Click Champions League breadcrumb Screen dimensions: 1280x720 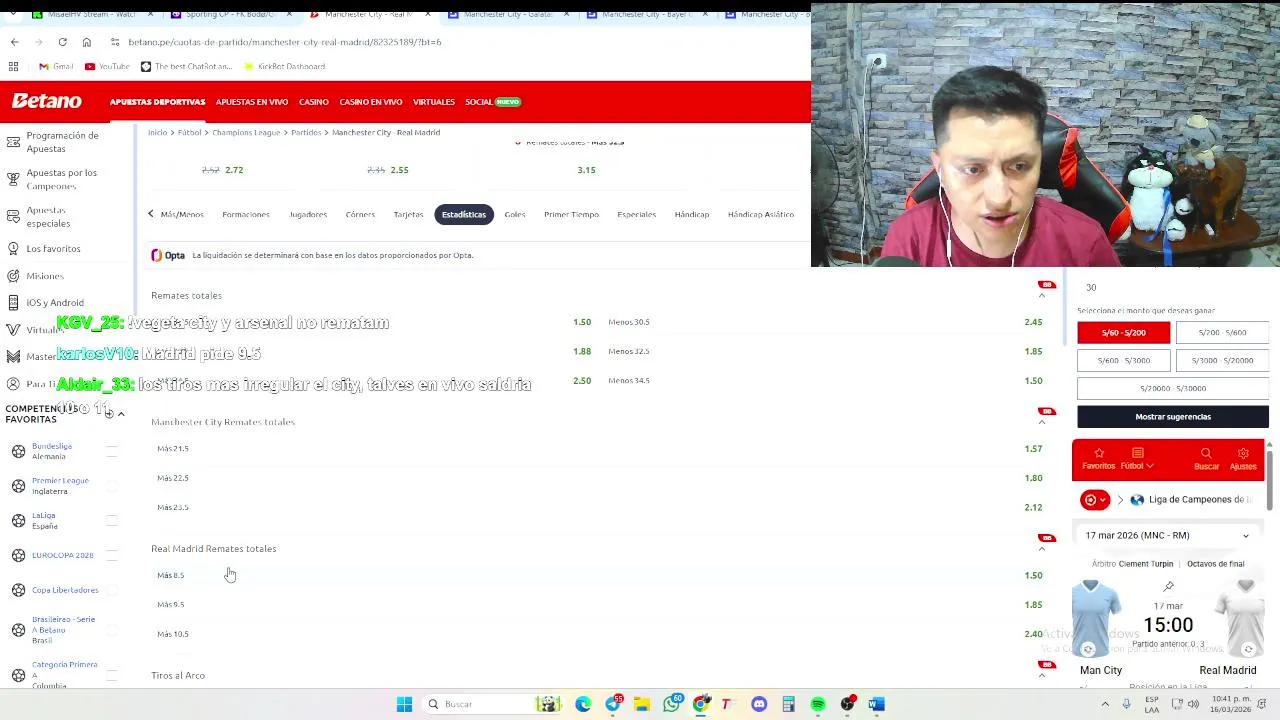246,132
